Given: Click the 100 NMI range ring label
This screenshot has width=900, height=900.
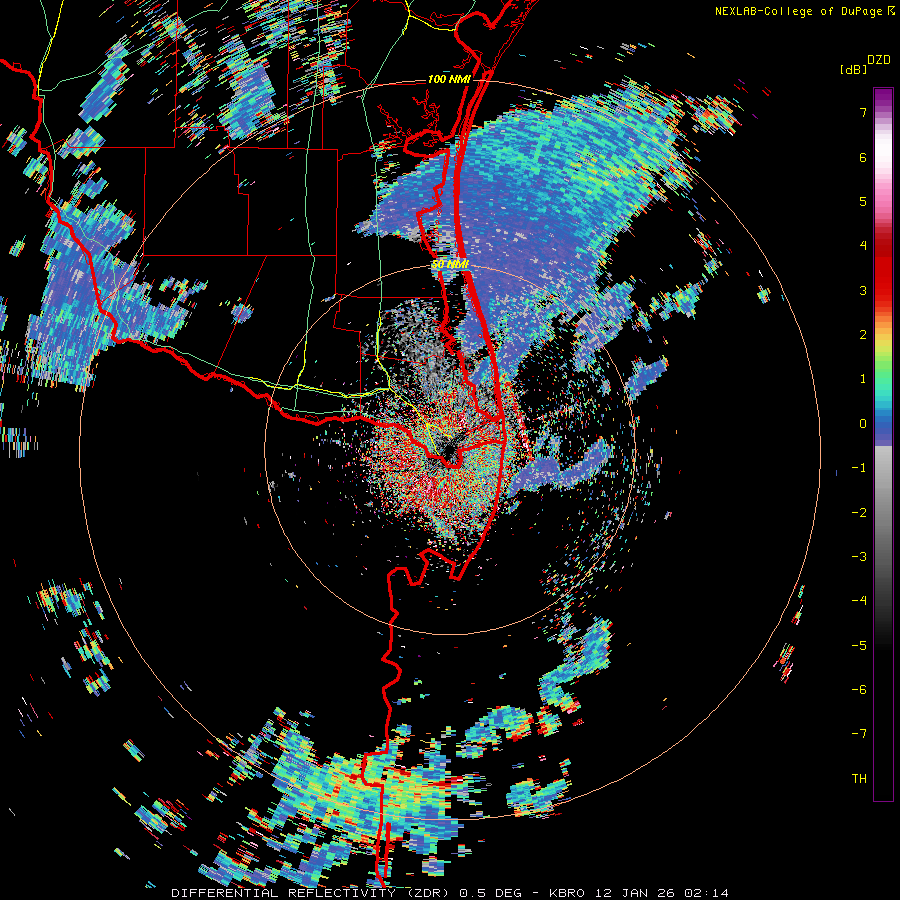Looking at the screenshot, I should pos(449,79).
